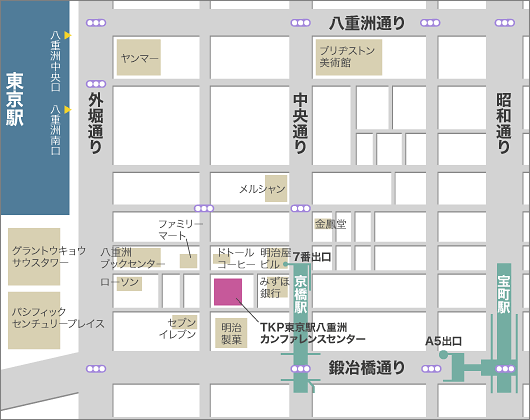Click the green dot at 7番出口

286,264
